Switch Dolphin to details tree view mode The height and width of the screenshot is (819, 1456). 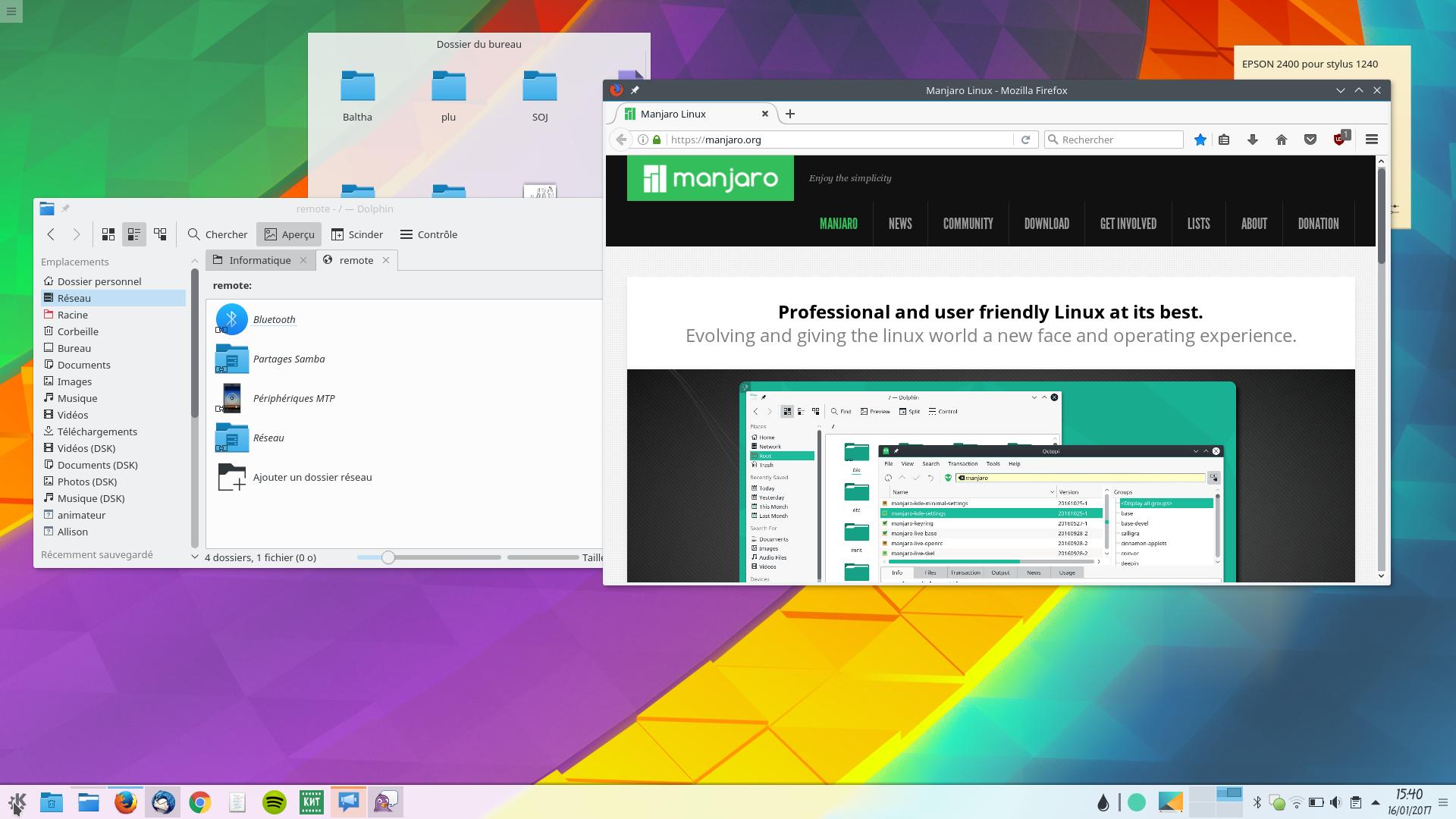click(x=160, y=234)
